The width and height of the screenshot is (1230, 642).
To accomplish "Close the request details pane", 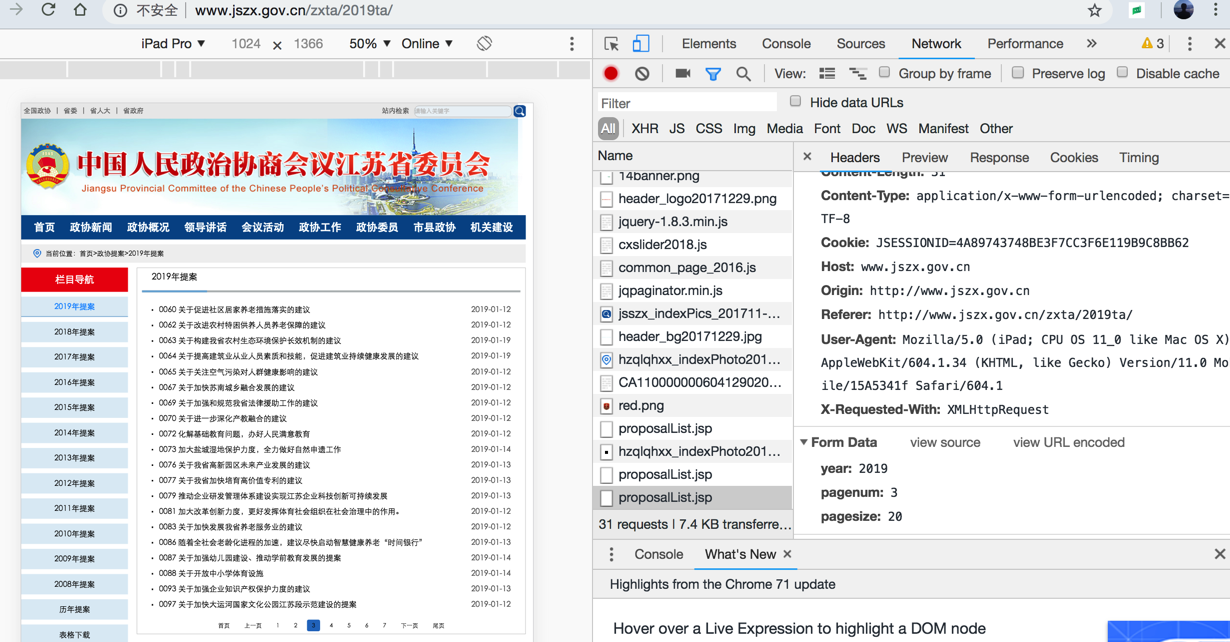I will [807, 157].
